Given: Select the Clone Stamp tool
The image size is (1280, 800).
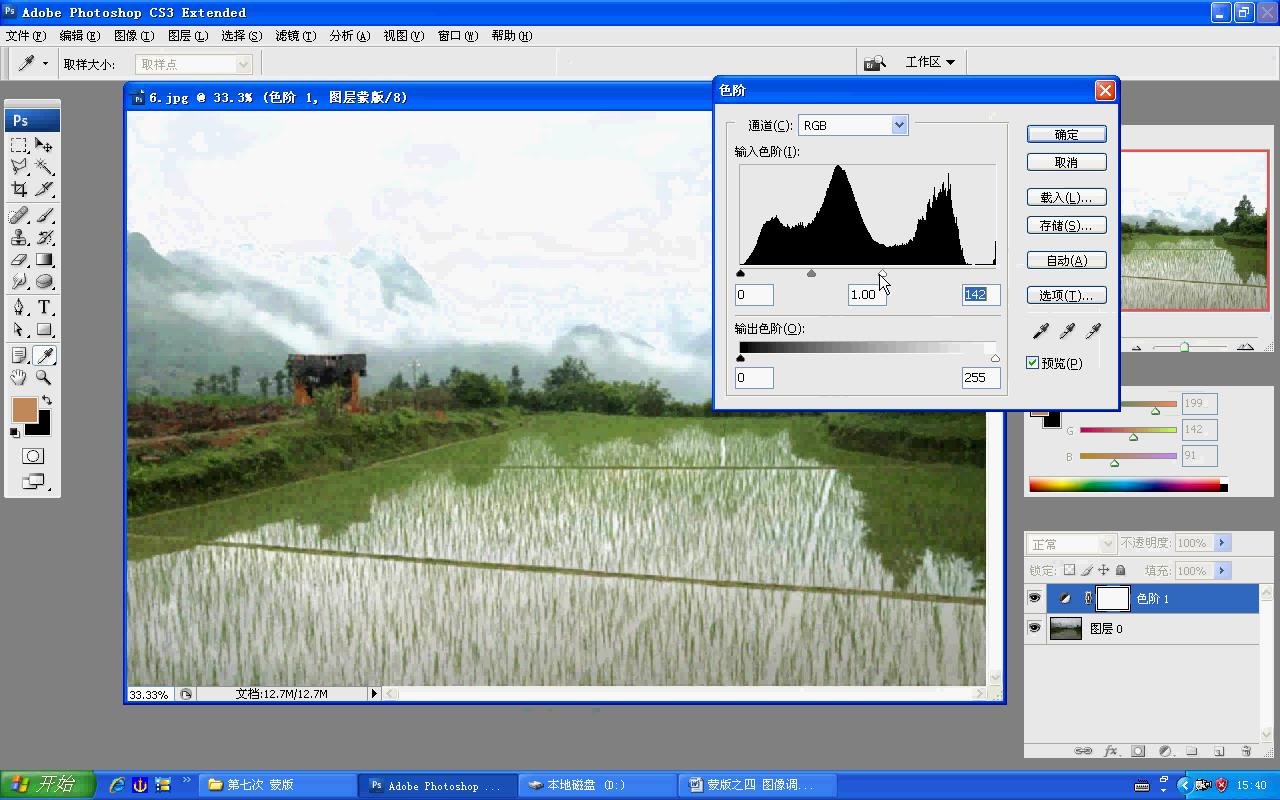Looking at the screenshot, I should click(19, 237).
